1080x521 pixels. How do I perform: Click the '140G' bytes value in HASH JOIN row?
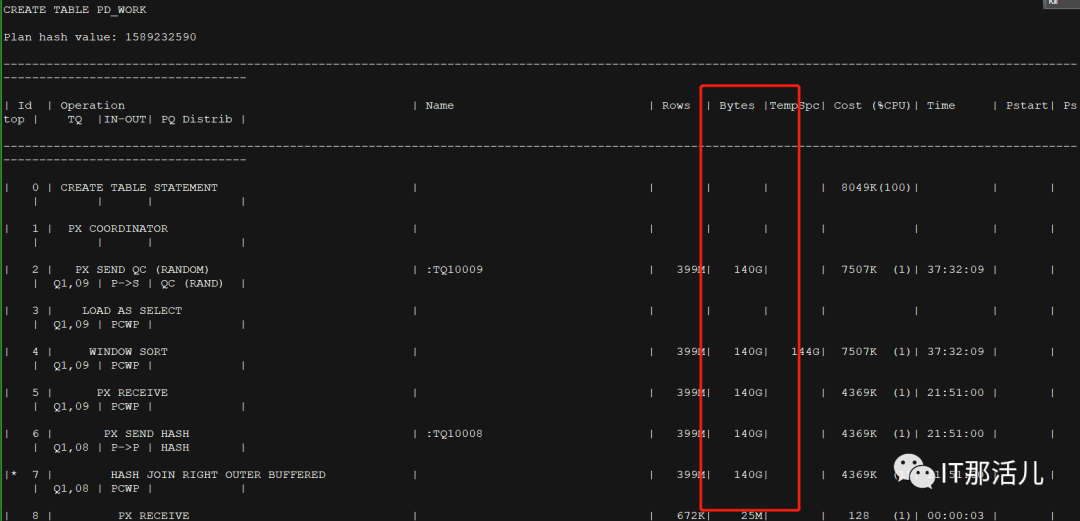[x=748, y=475]
